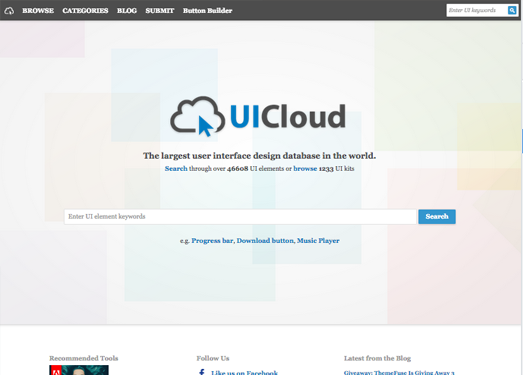Click the 'Latest from the Blog' heading

[x=377, y=358]
